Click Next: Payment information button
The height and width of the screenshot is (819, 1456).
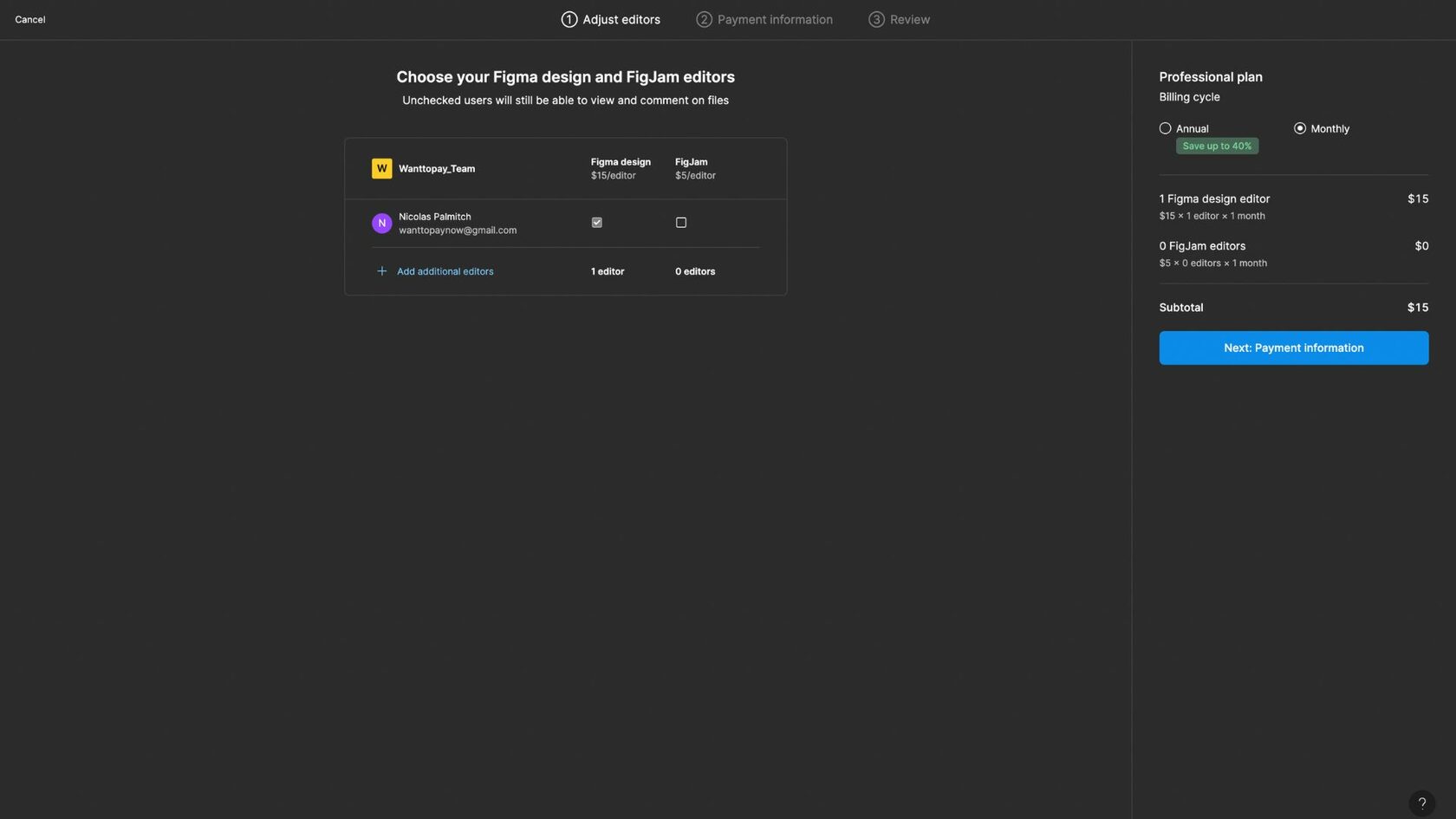(x=1293, y=348)
